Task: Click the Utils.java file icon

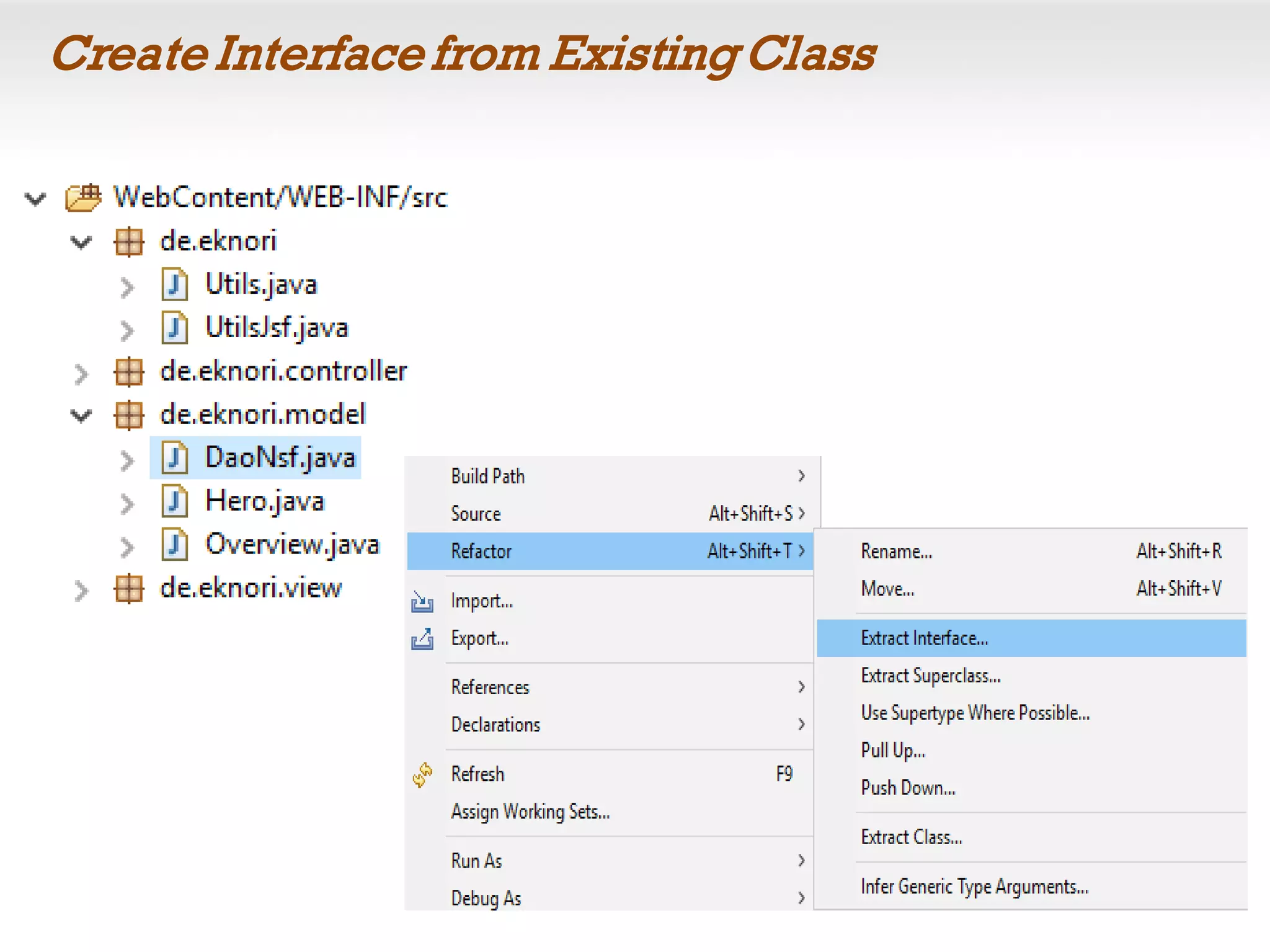Action: pyautogui.click(x=175, y=285)
